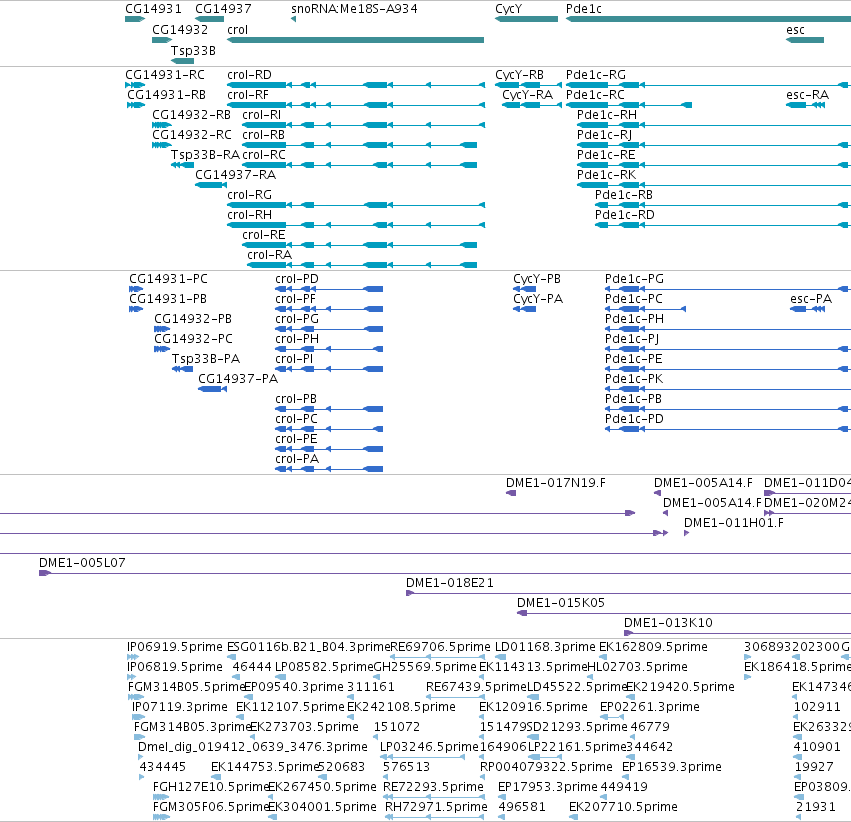Select transcript CG14931-RC
Screen dimensions: 851x822
(x=135, y=85)
